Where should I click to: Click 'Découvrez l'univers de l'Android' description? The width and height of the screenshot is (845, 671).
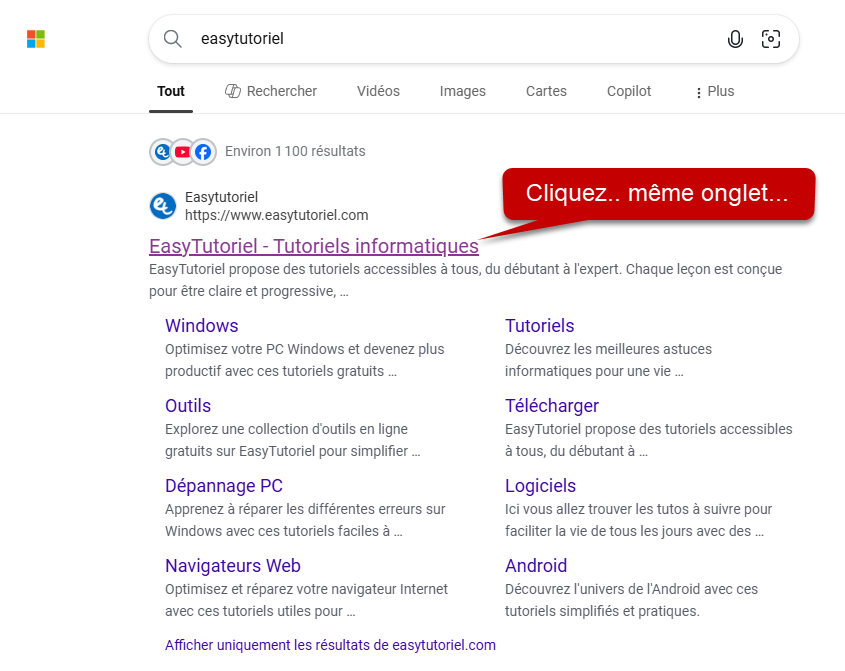click(x=632, y=600)
